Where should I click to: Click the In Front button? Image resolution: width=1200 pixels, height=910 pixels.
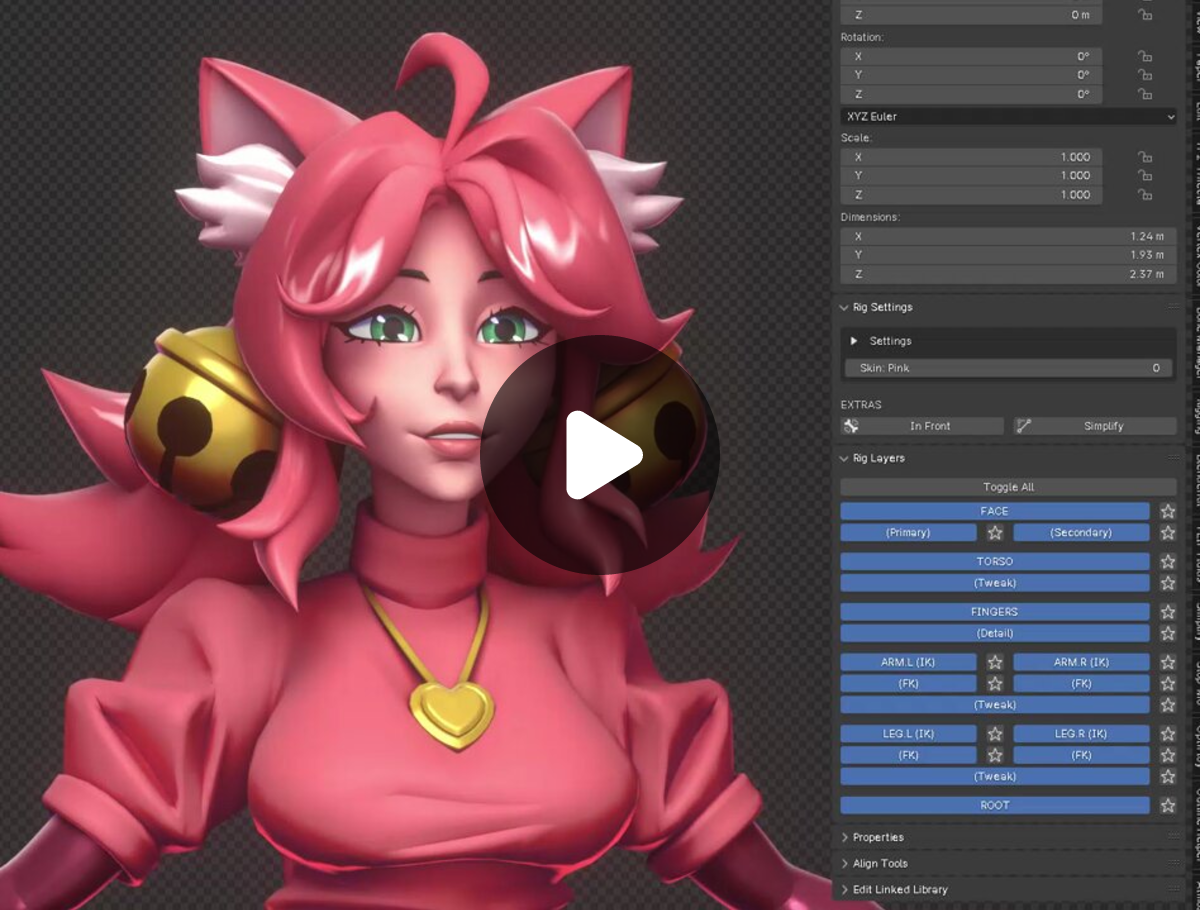[922, 426]
